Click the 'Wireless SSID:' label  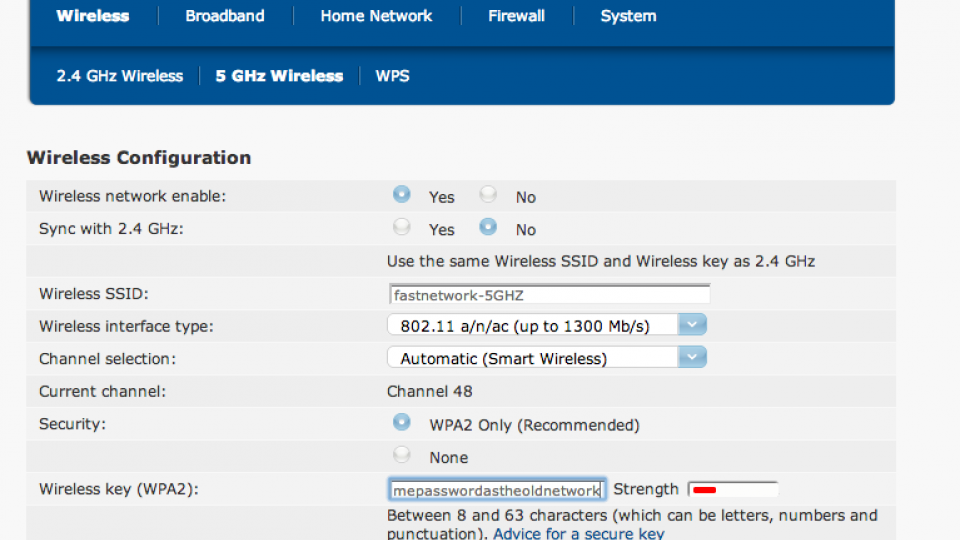pyautogui.click(x=94, y=294)
